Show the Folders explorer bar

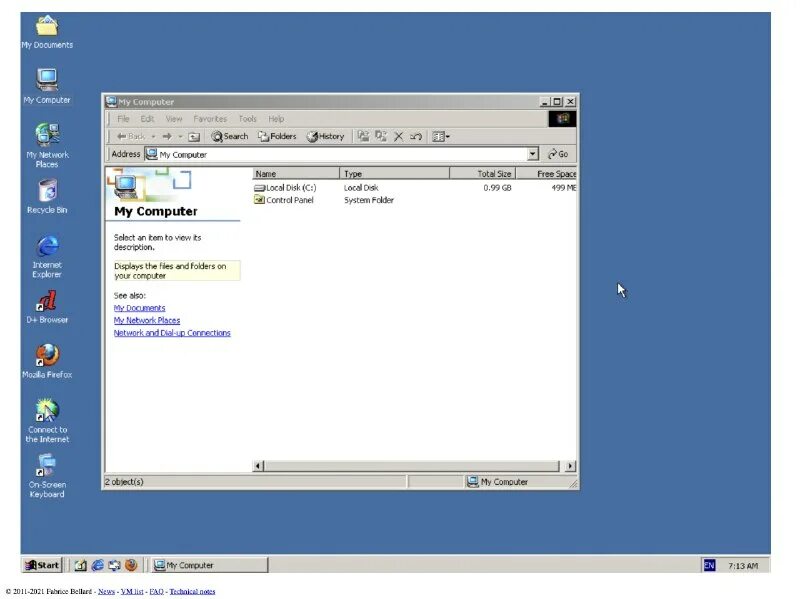(277, 136)
